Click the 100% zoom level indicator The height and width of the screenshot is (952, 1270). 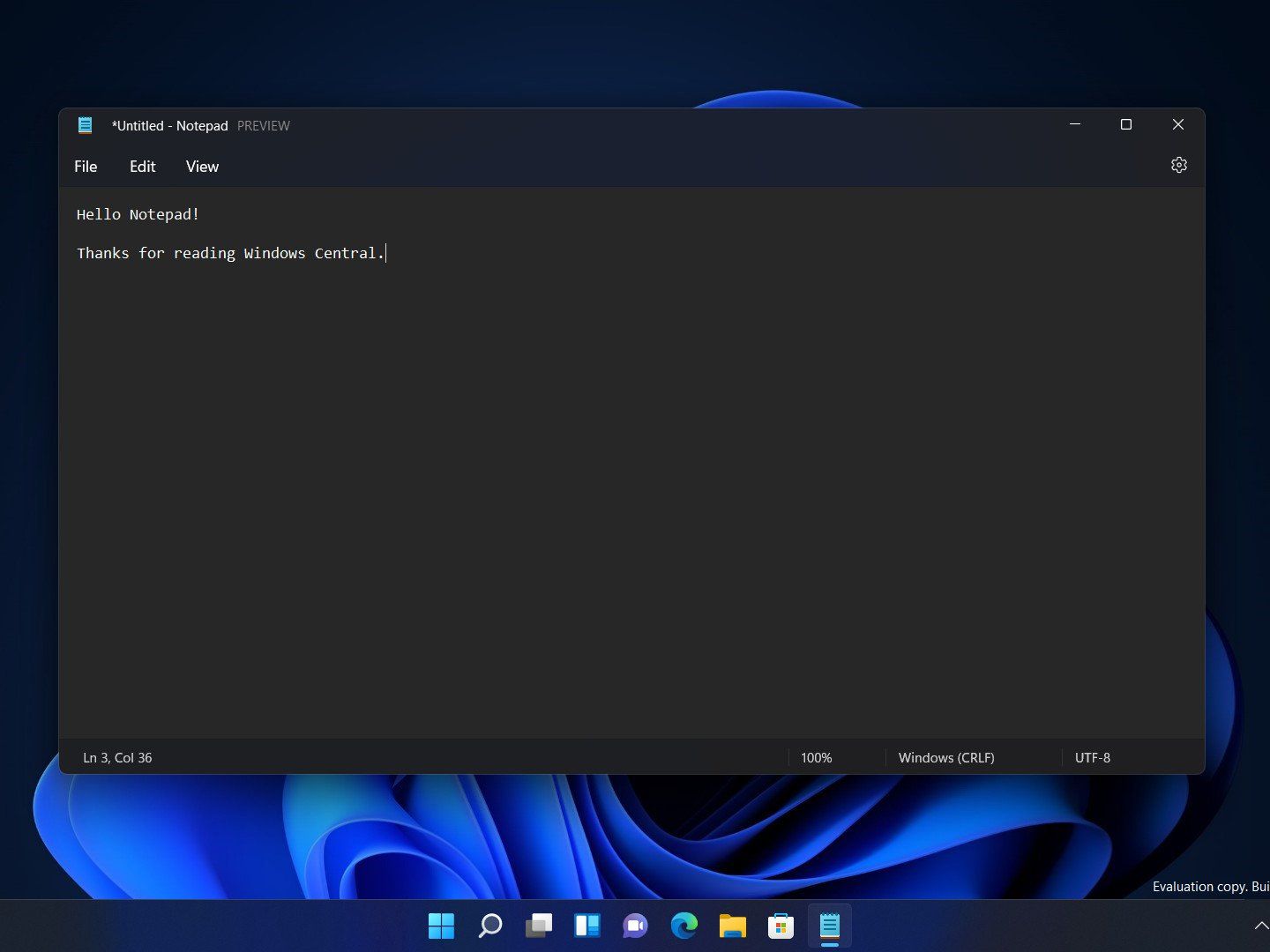tap(816, 758)
